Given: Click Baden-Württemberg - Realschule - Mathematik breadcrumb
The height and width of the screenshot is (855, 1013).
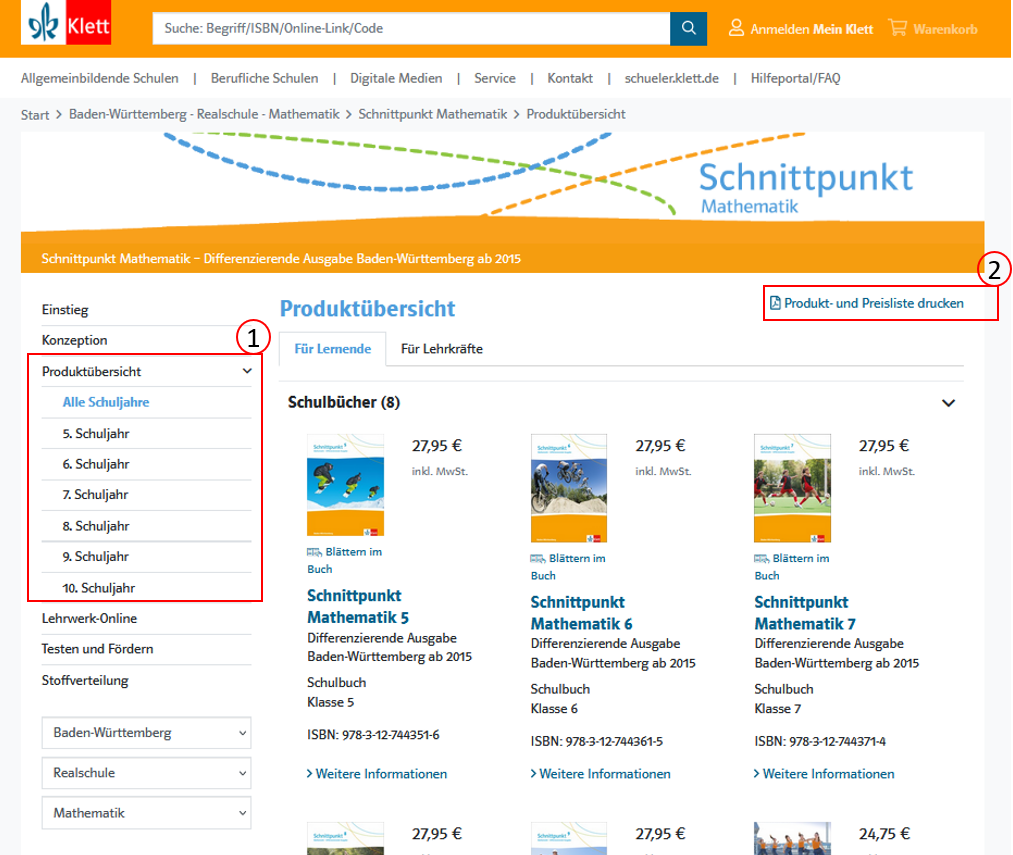Looking at the screenshot, I should [204, 114].
